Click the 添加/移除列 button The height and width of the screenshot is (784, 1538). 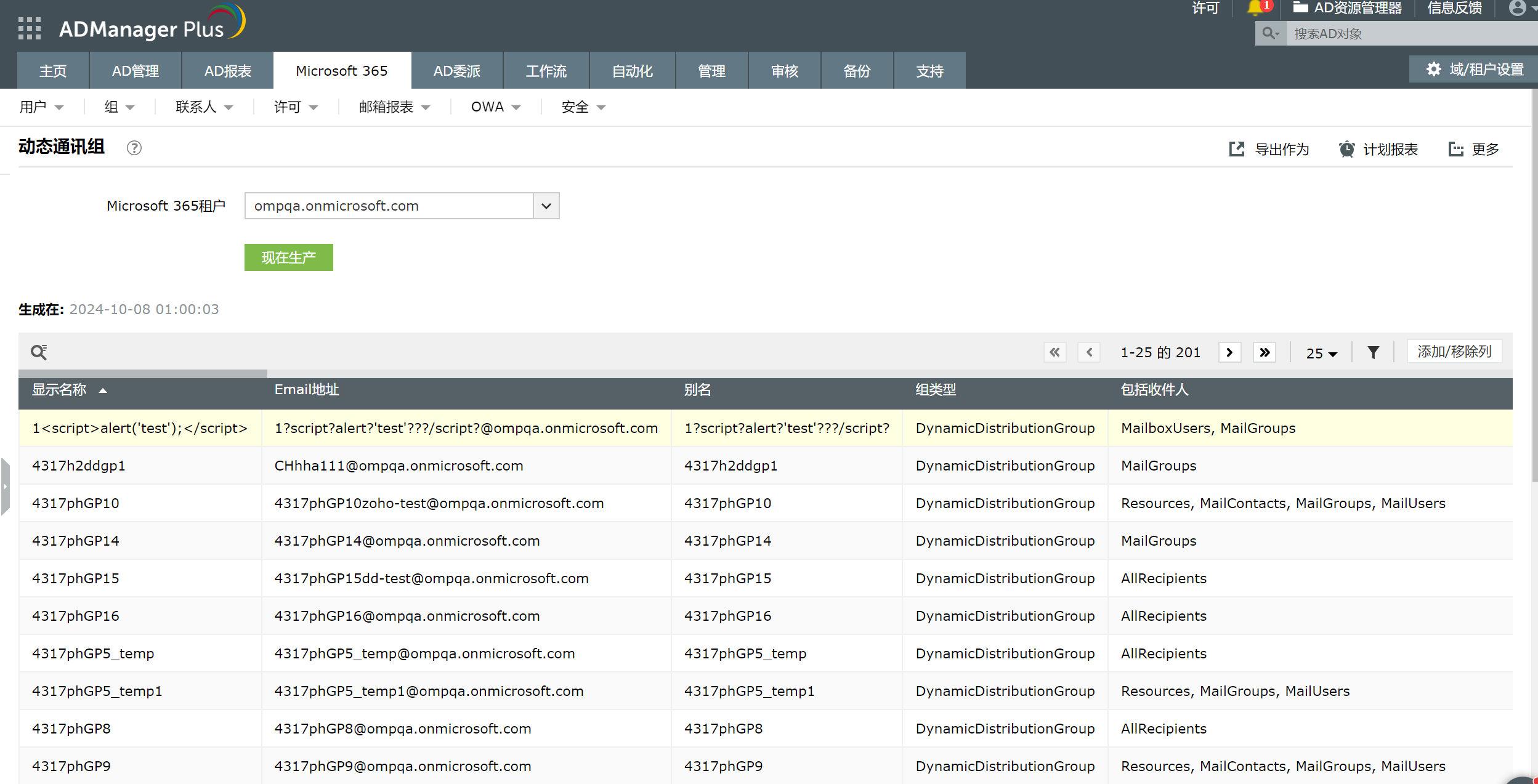pos(1454,352)
